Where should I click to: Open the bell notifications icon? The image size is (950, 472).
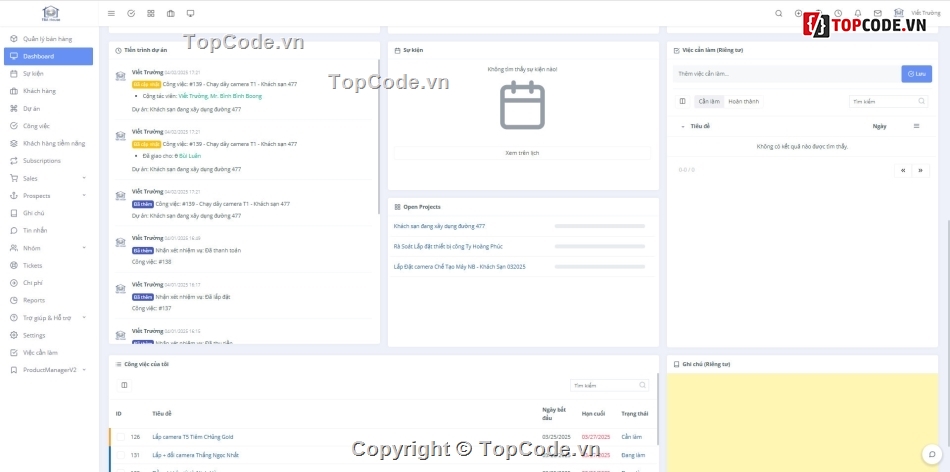point(858,13)
